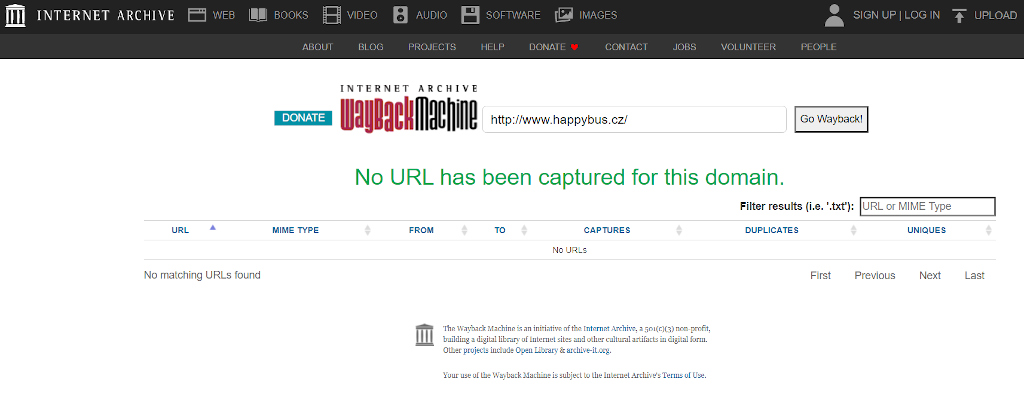The width and height of the screenshot is (1024, 397).
Task: Click the Internet Archive building logo icon
Action: click(x=16, y=15)
